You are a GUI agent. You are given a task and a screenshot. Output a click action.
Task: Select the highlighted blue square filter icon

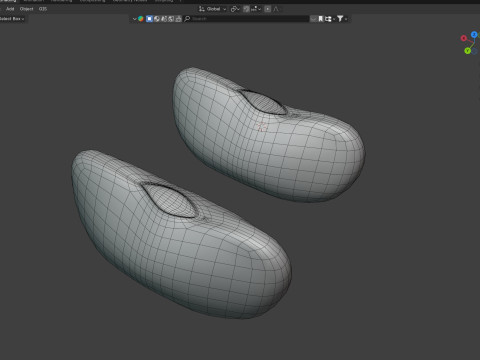[149, 19]
